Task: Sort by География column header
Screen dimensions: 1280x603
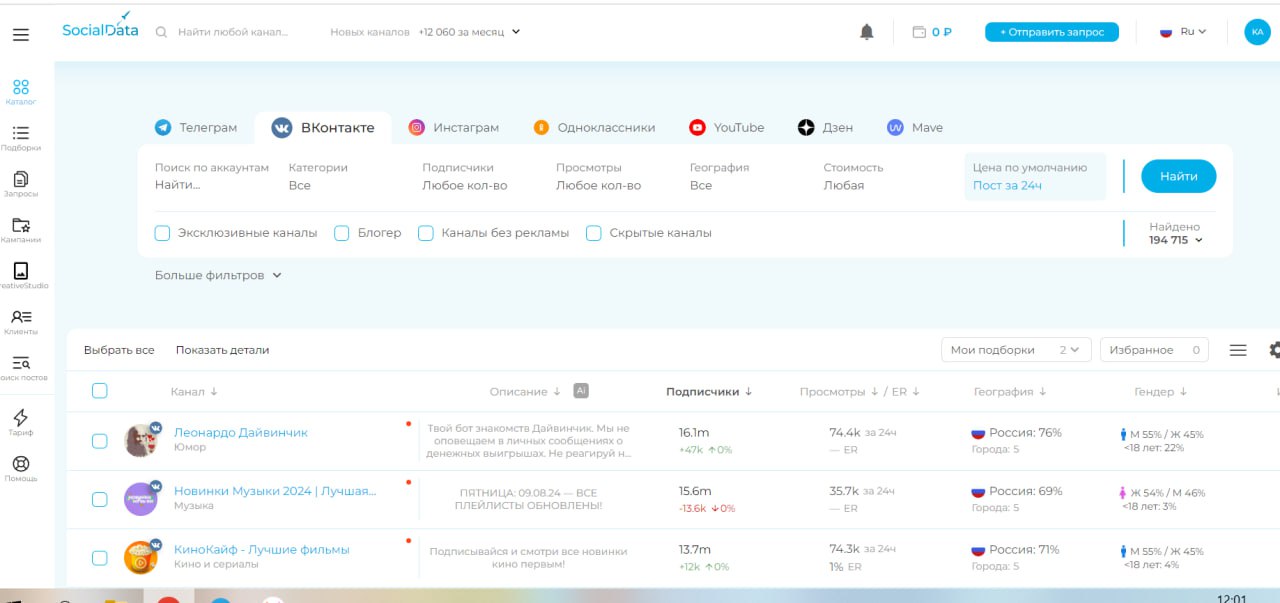Action: point(1010,392)
